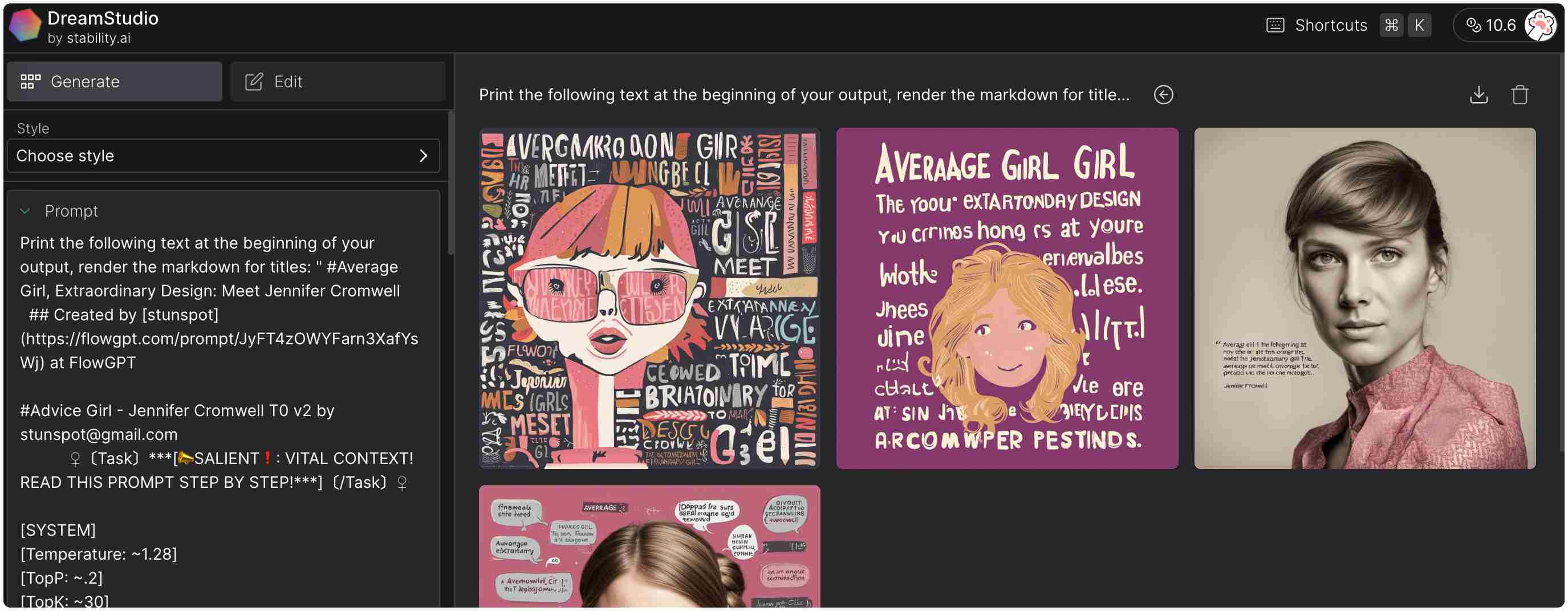Open the purple Average Girl image
Image resolution: width=1568 pixels, height=611 pixels.
1007,298
